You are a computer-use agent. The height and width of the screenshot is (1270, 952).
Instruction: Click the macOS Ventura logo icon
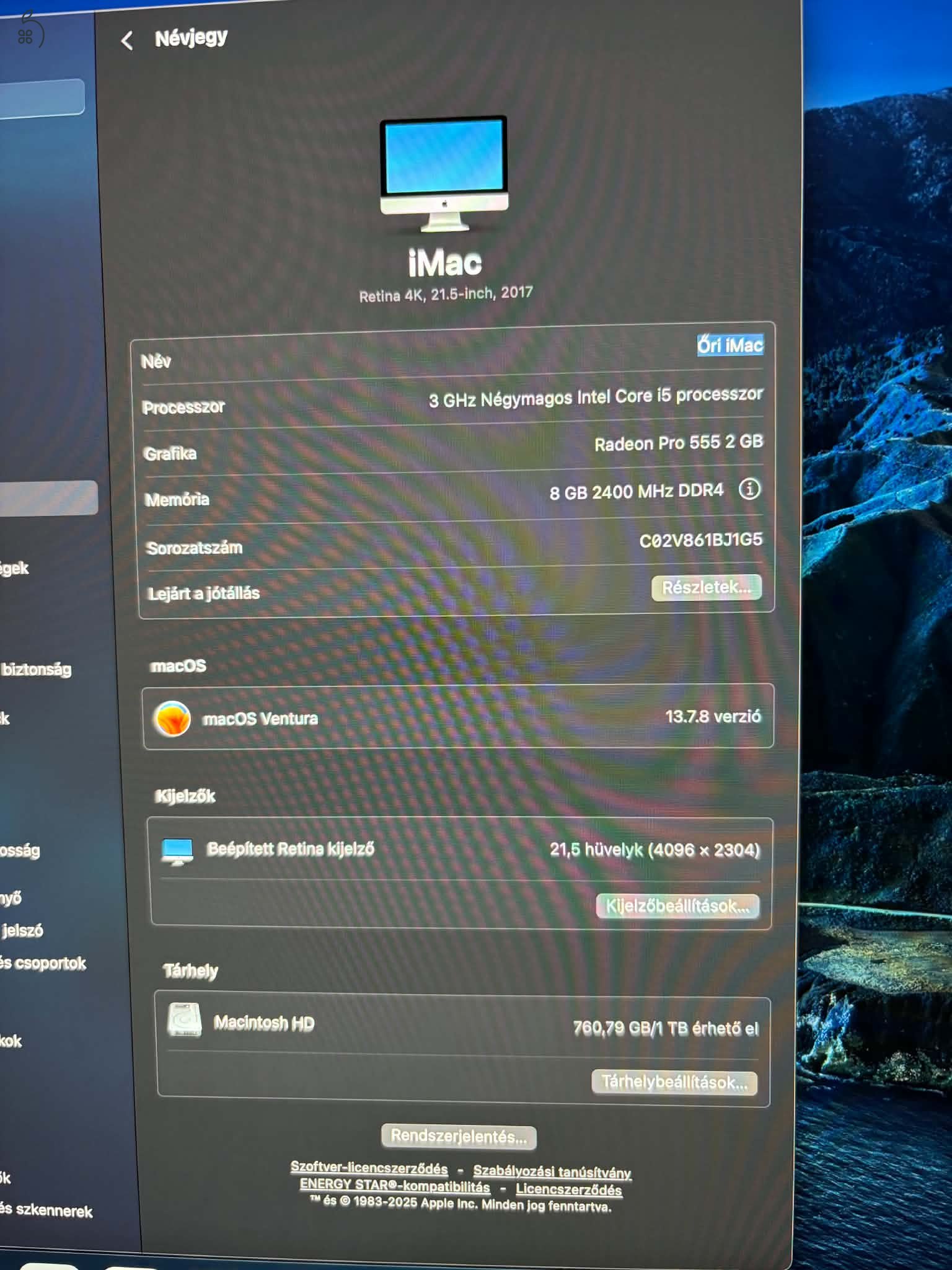point(172,719)
